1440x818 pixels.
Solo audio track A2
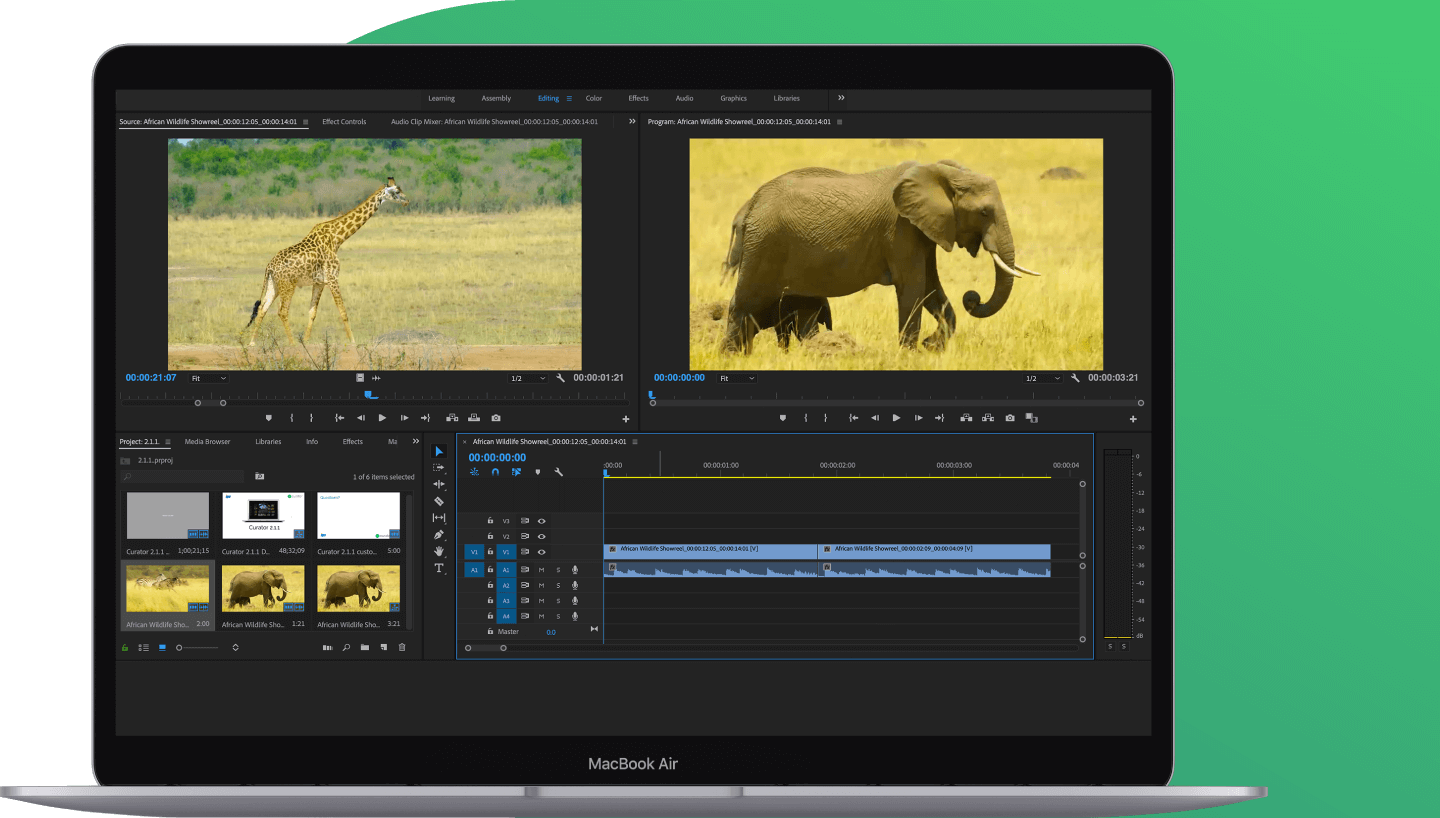click(x=558, y=585)
